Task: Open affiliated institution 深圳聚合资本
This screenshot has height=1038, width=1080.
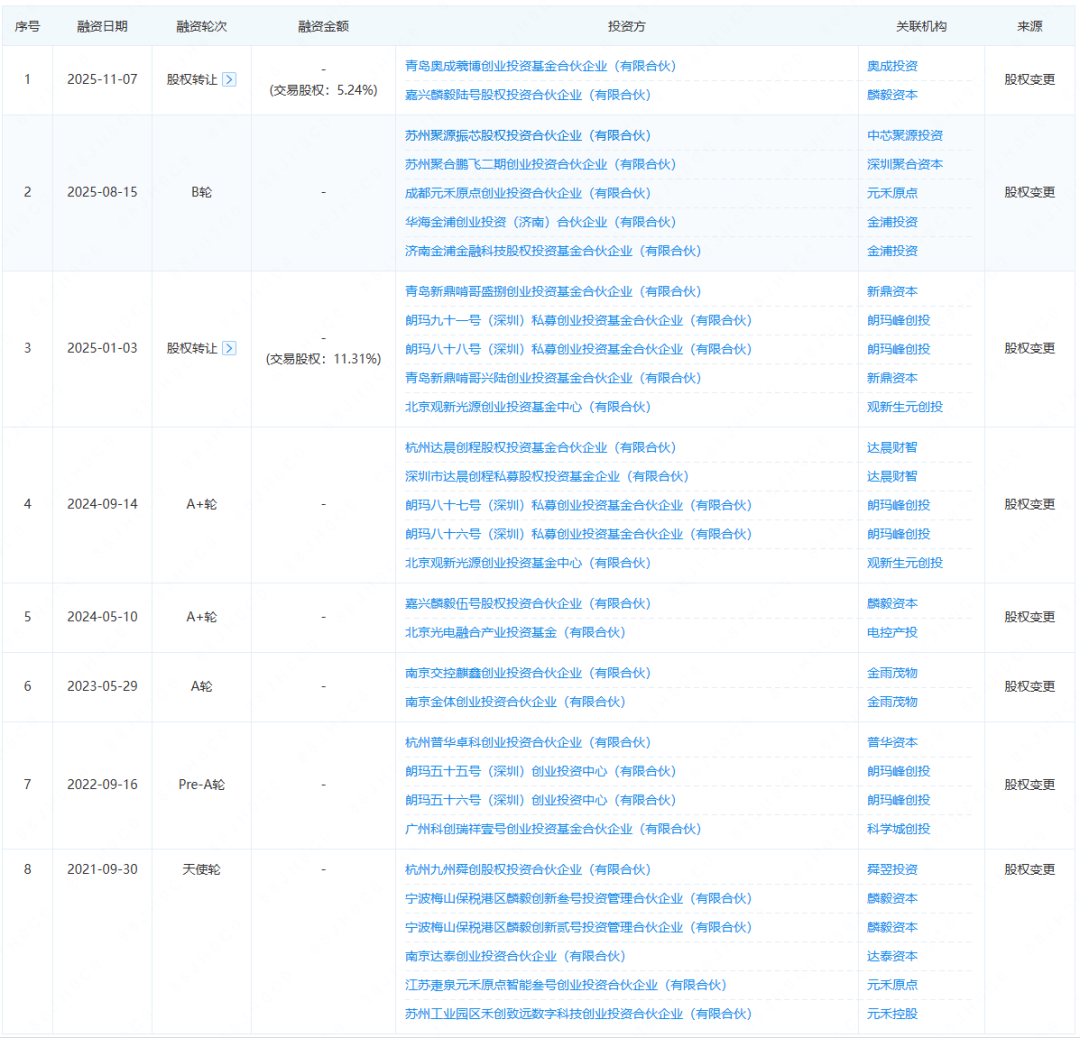Action: (x=905, y=165)
